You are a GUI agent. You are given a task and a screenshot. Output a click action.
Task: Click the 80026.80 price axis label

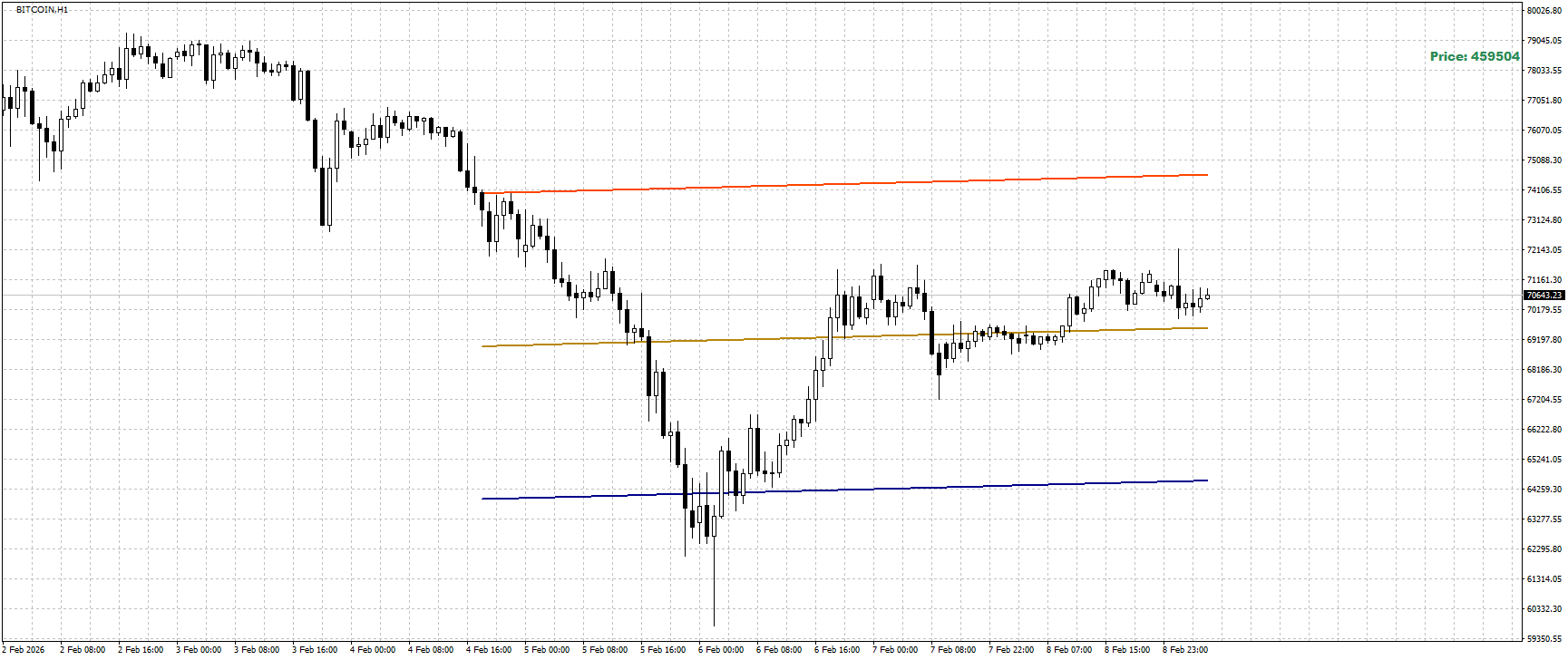[x=1544, y=11]
